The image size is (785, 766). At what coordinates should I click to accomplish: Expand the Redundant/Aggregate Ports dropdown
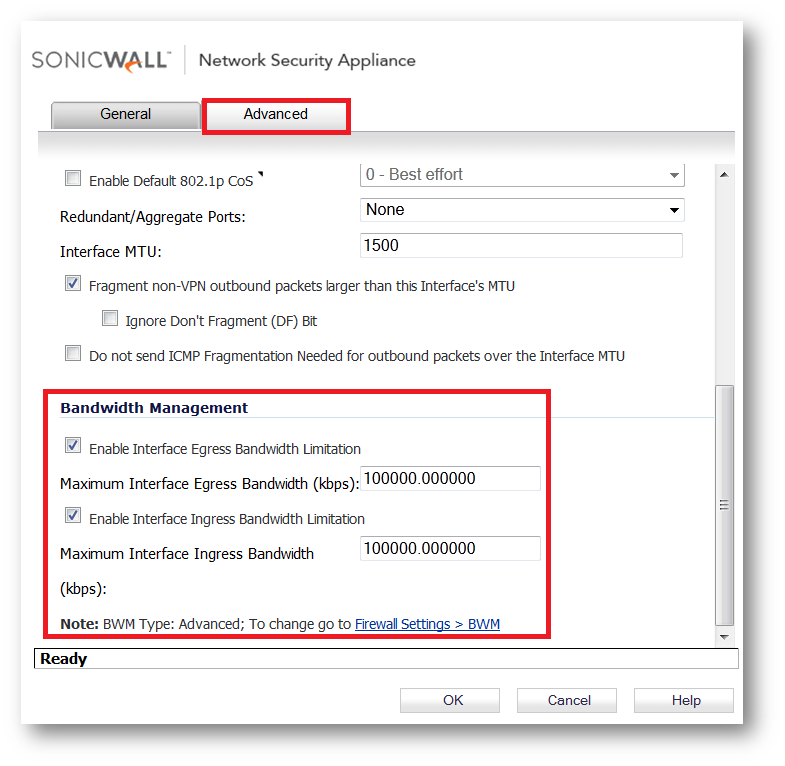click(x=522, y=210)
